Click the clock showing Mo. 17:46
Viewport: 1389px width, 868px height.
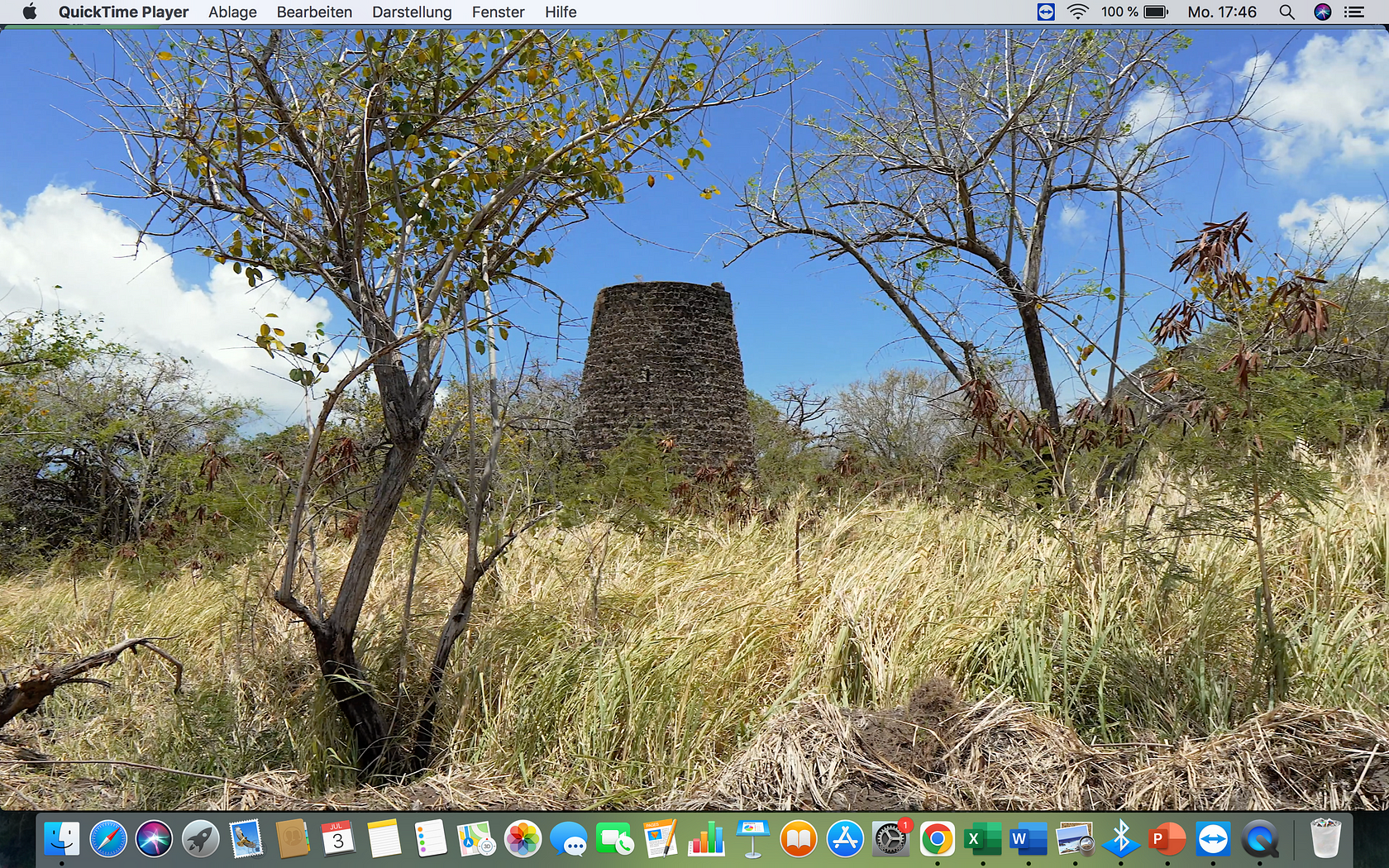(x=1221, y=12)
